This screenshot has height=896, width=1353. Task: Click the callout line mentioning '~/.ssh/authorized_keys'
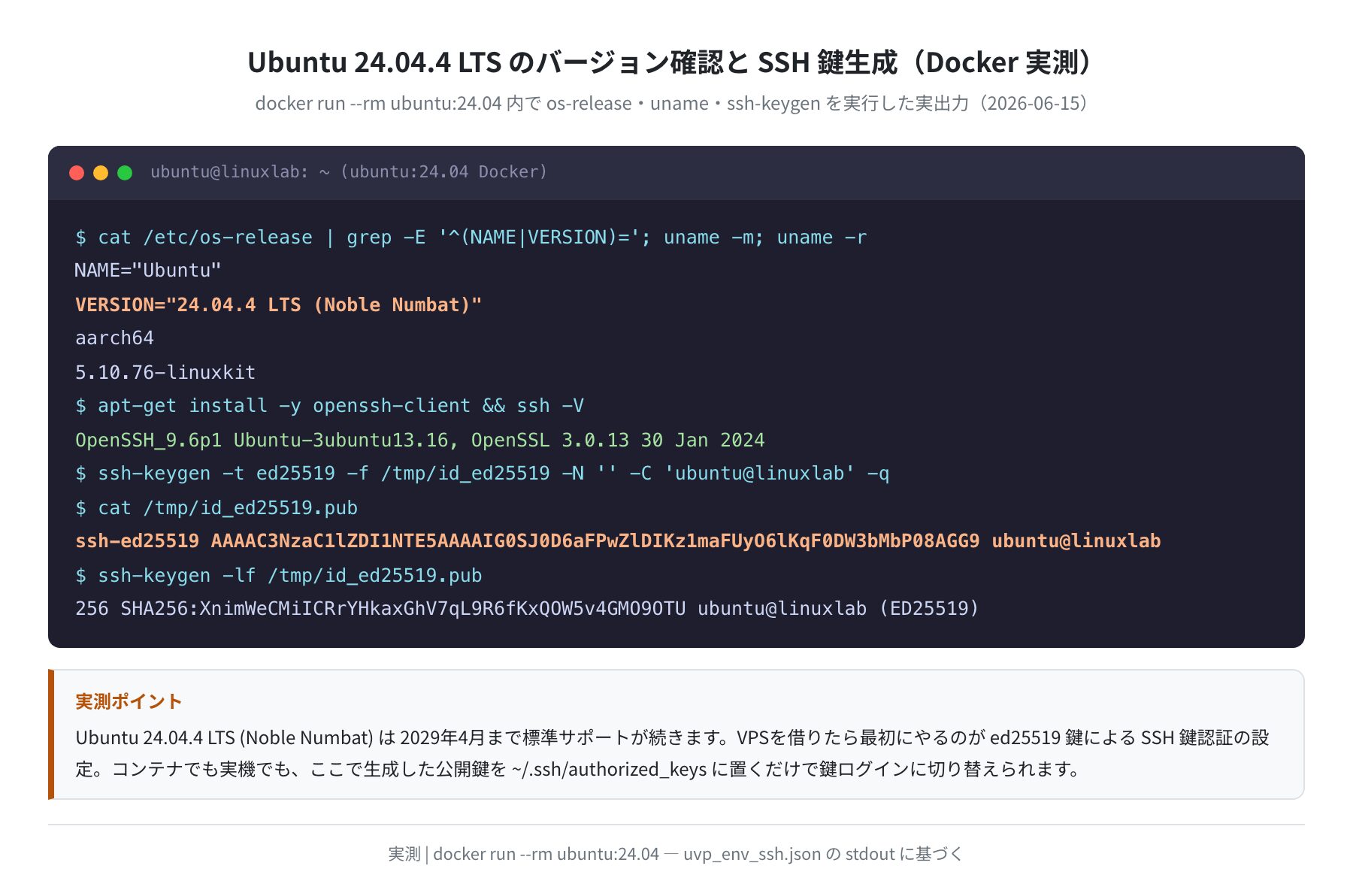577,769
